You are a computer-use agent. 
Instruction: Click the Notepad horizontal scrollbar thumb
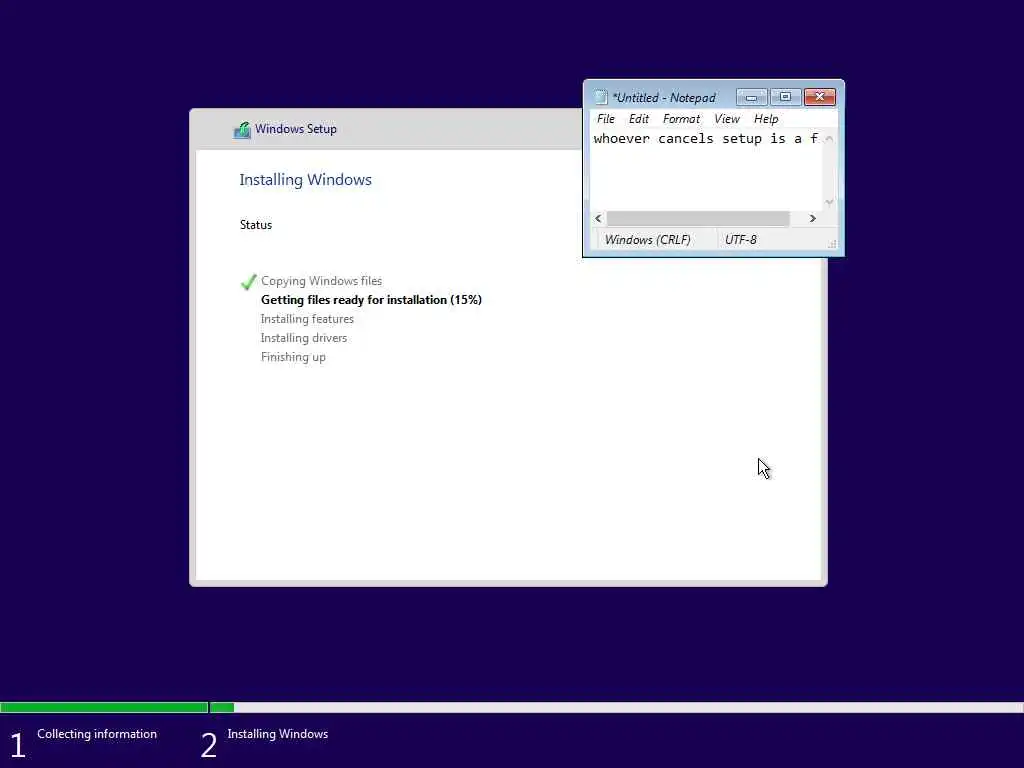point(697,218)
